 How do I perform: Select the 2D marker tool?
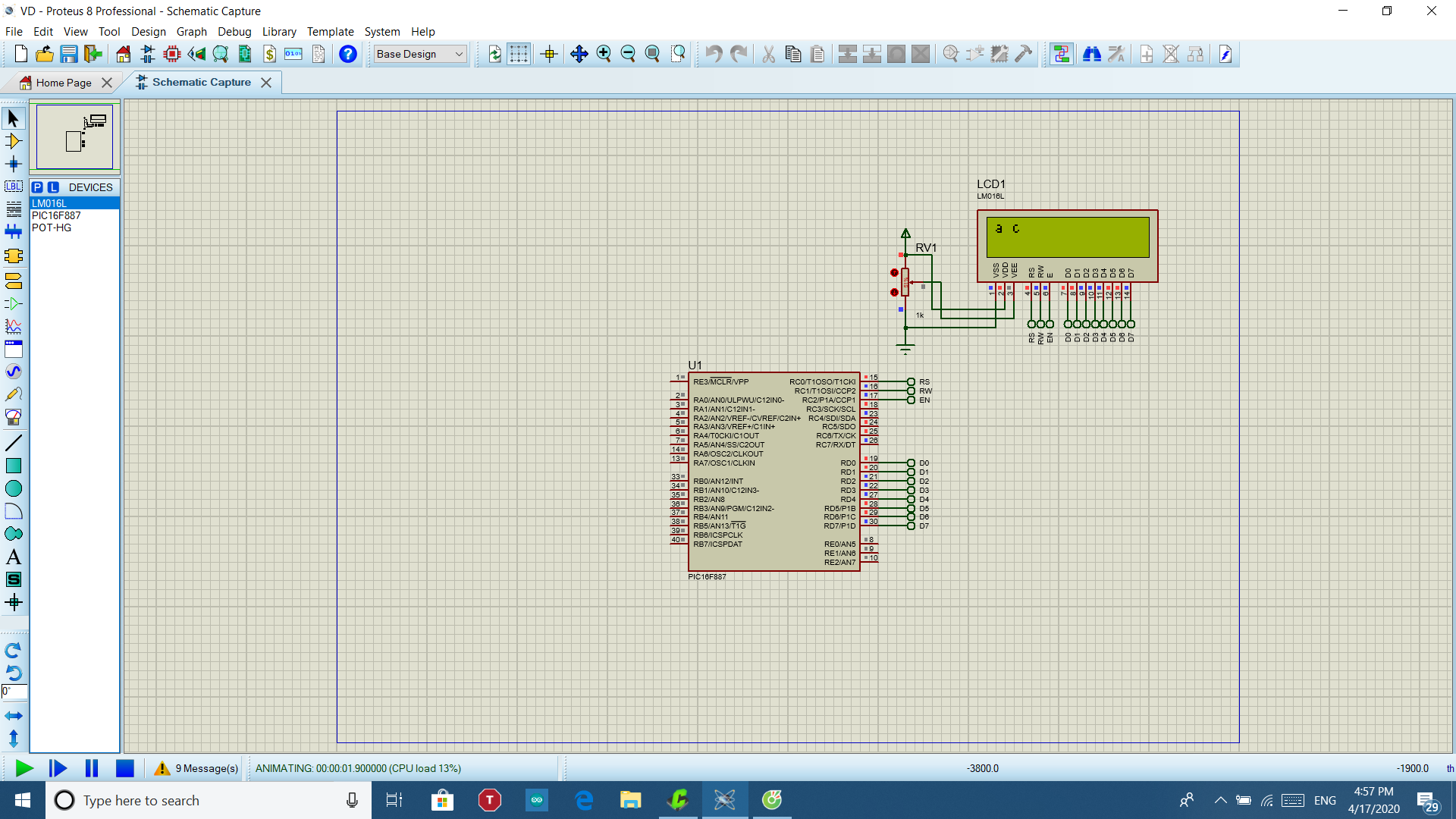pyautogui.click(x=13, y=603)
